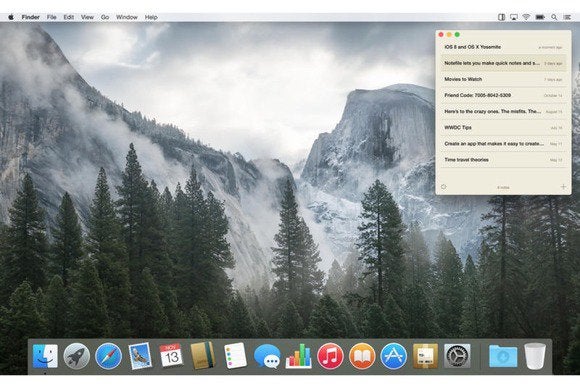
Task: Open Messages chat bubbles in Dock
Action: (267, 356)
